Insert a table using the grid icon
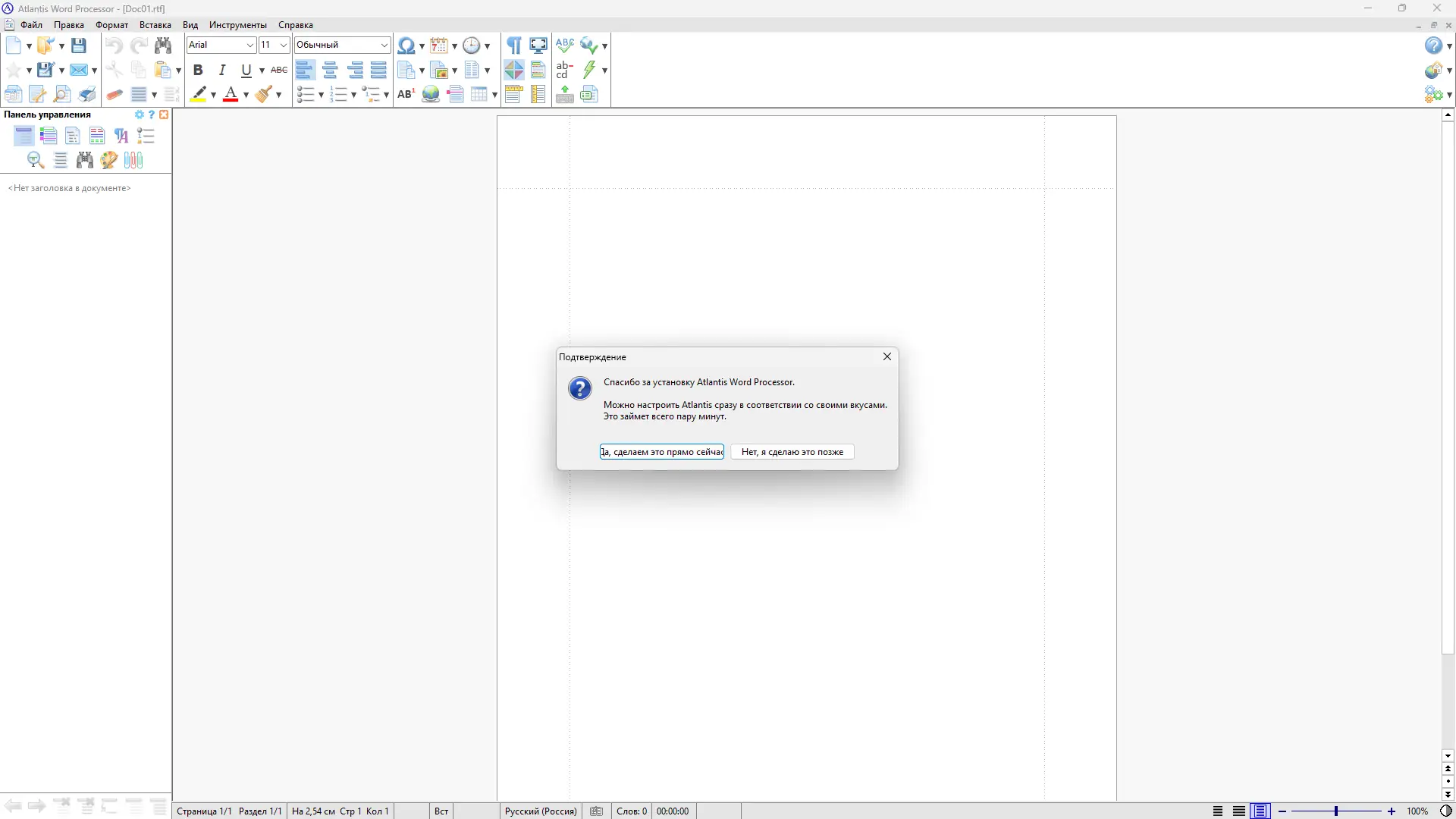The width and height of the screenshot is (1456, 819). coord(479,94)
